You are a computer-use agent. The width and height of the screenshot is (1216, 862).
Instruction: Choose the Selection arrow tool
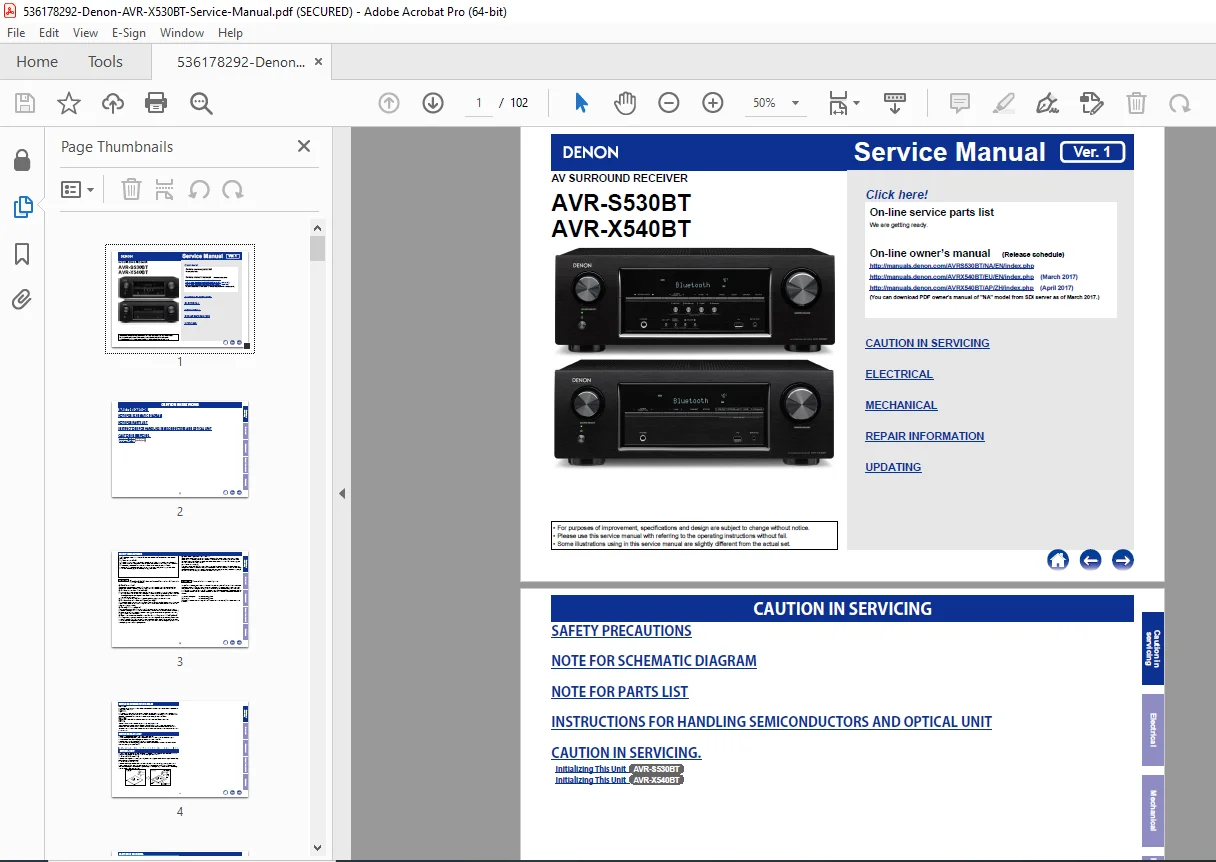click(581, 103)
